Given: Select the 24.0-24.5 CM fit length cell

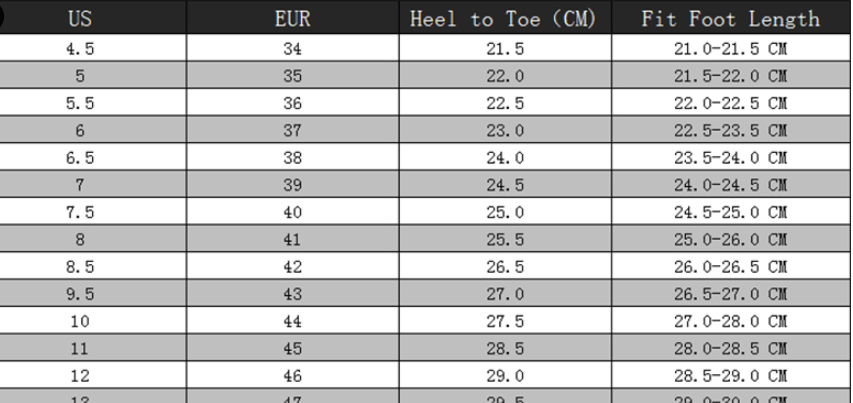Looking at the screenshot, I should coord(730,185).
